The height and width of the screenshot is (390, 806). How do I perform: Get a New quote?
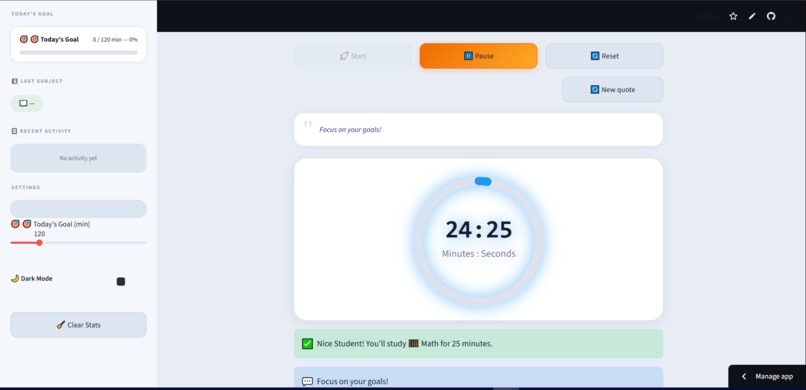click(x=612, y=89)
